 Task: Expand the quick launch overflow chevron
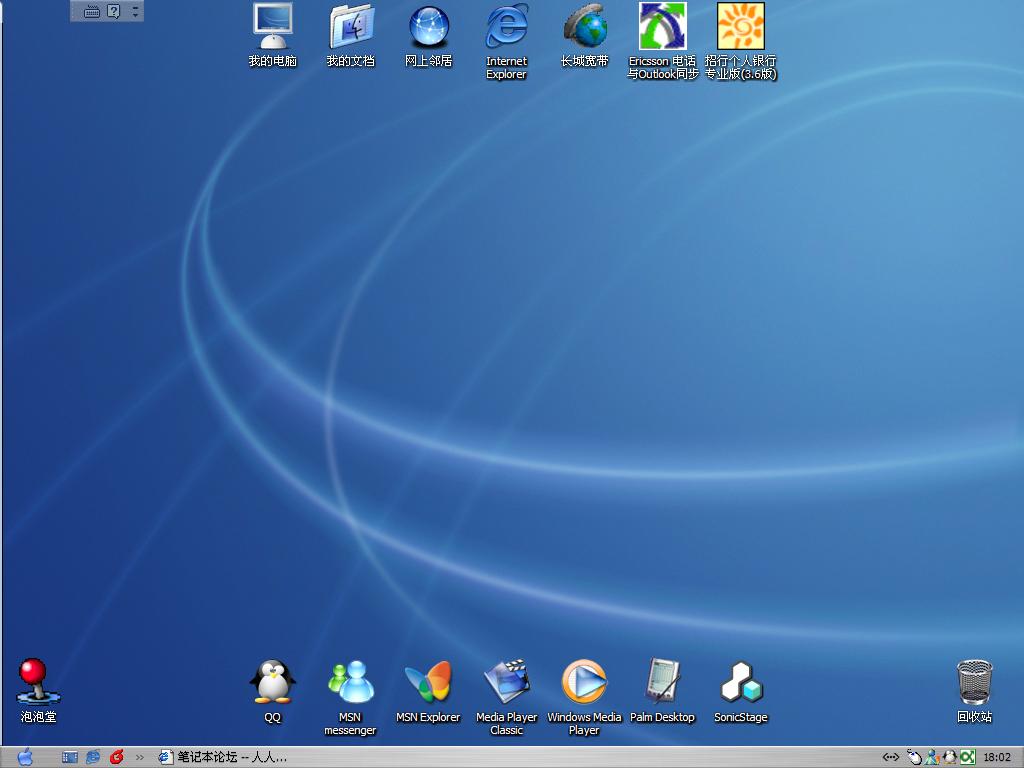coord(139,758)
